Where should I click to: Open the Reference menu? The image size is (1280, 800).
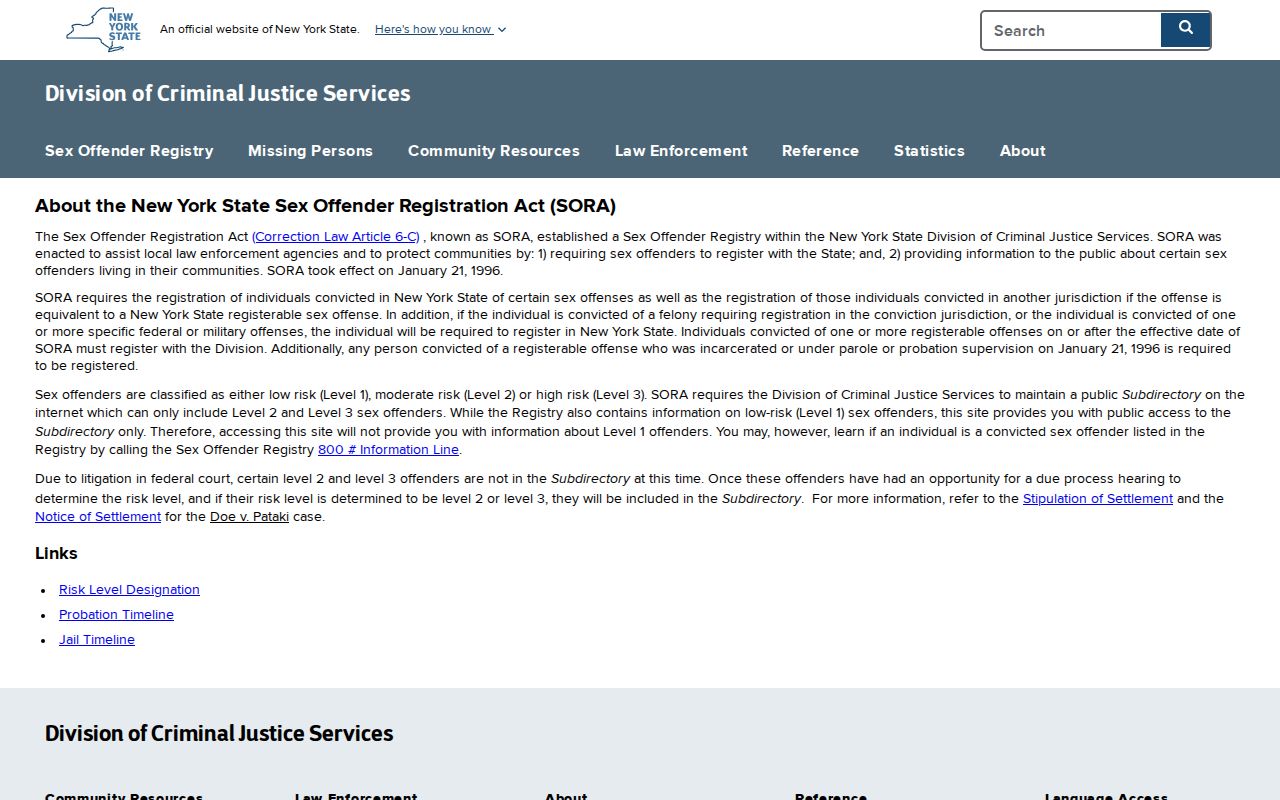(x=820, y=151)
